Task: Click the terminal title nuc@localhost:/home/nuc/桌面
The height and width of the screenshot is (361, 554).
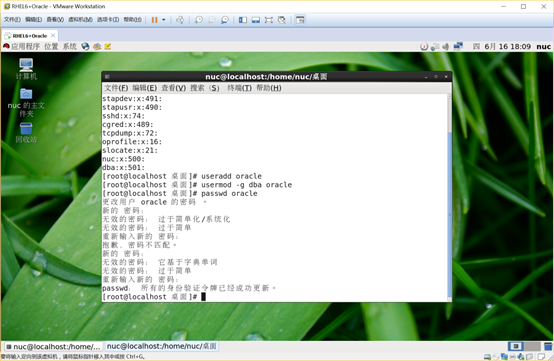Action: pos(266,77)
